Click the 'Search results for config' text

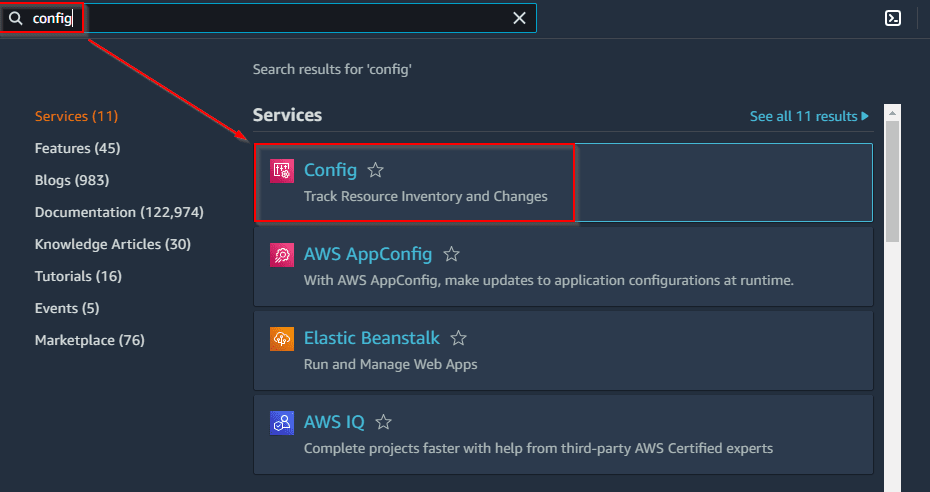[x=332, y=69]
